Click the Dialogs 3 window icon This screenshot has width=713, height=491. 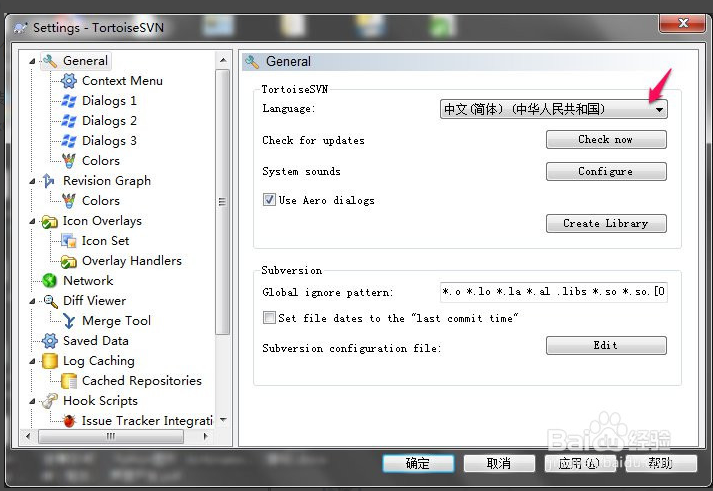tap(69, 141)
